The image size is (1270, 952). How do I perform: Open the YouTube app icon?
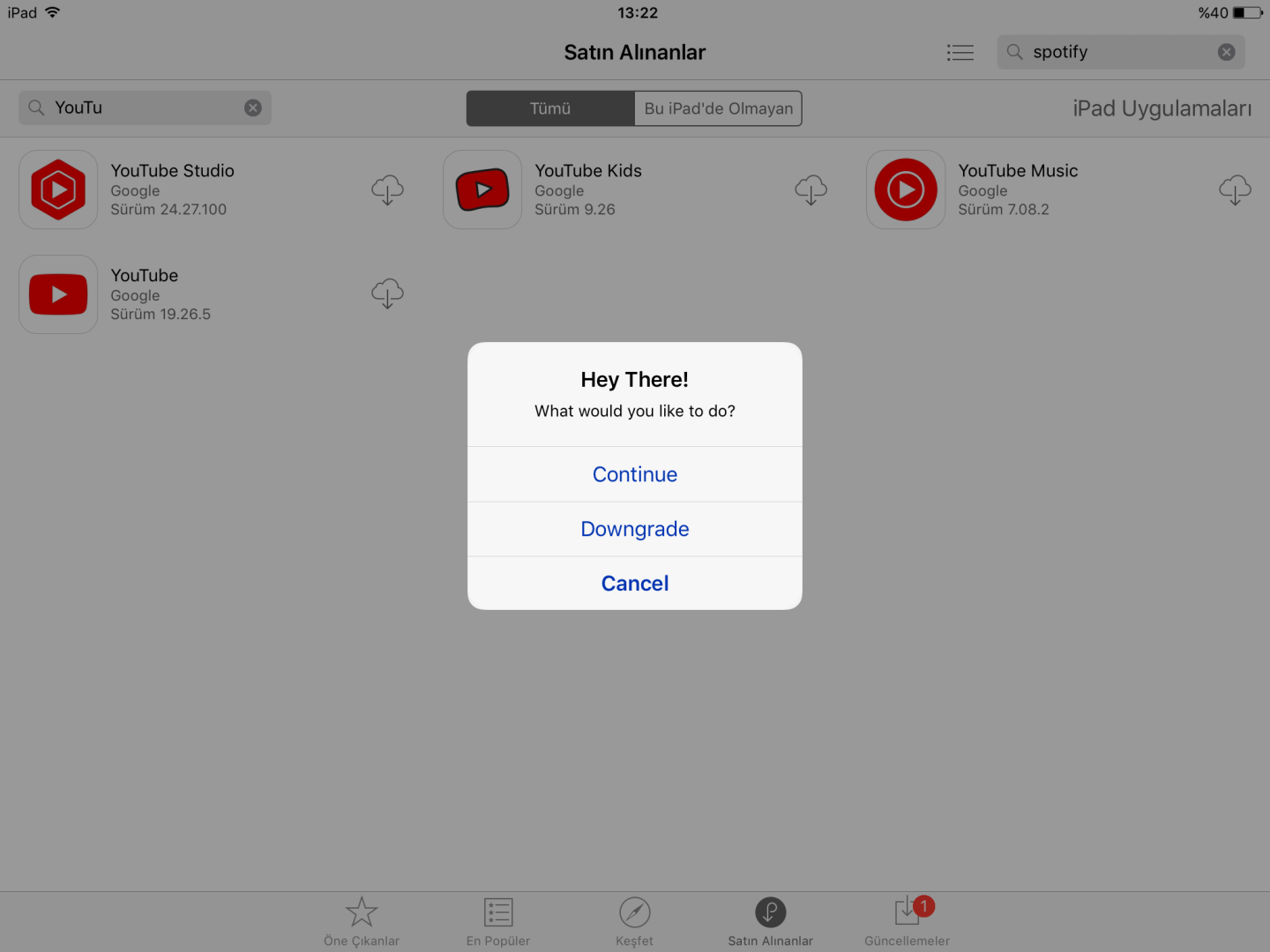tap(58, 294)
